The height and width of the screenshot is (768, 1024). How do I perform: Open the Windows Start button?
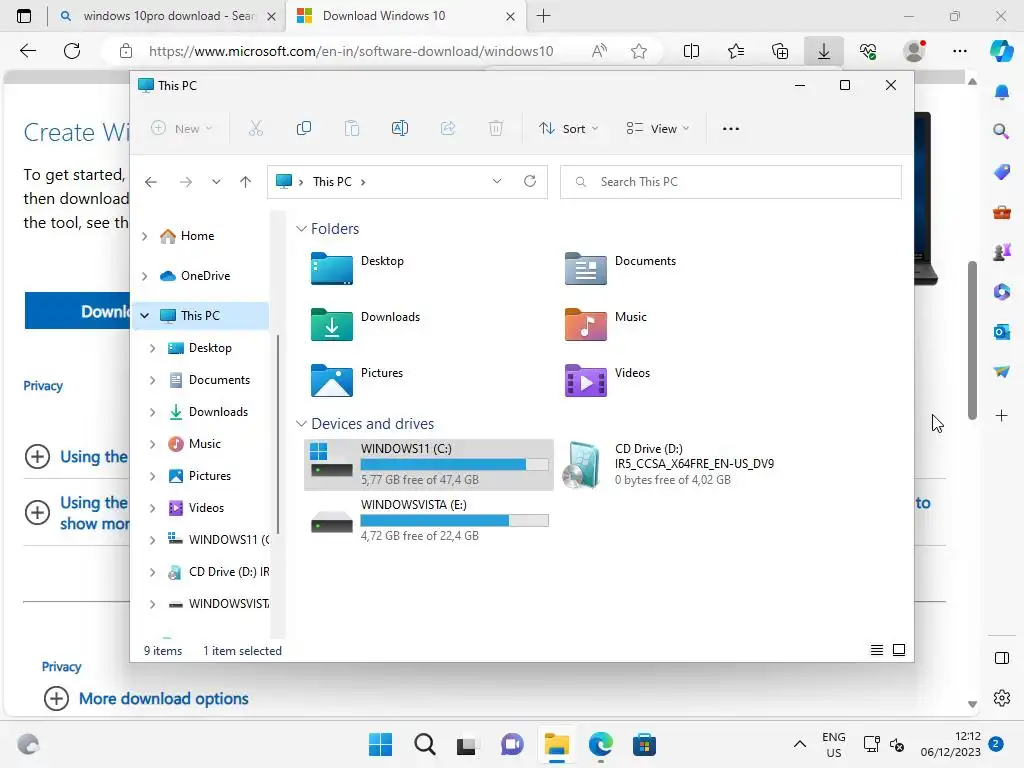pyautogui.click(x=380, y=744)
